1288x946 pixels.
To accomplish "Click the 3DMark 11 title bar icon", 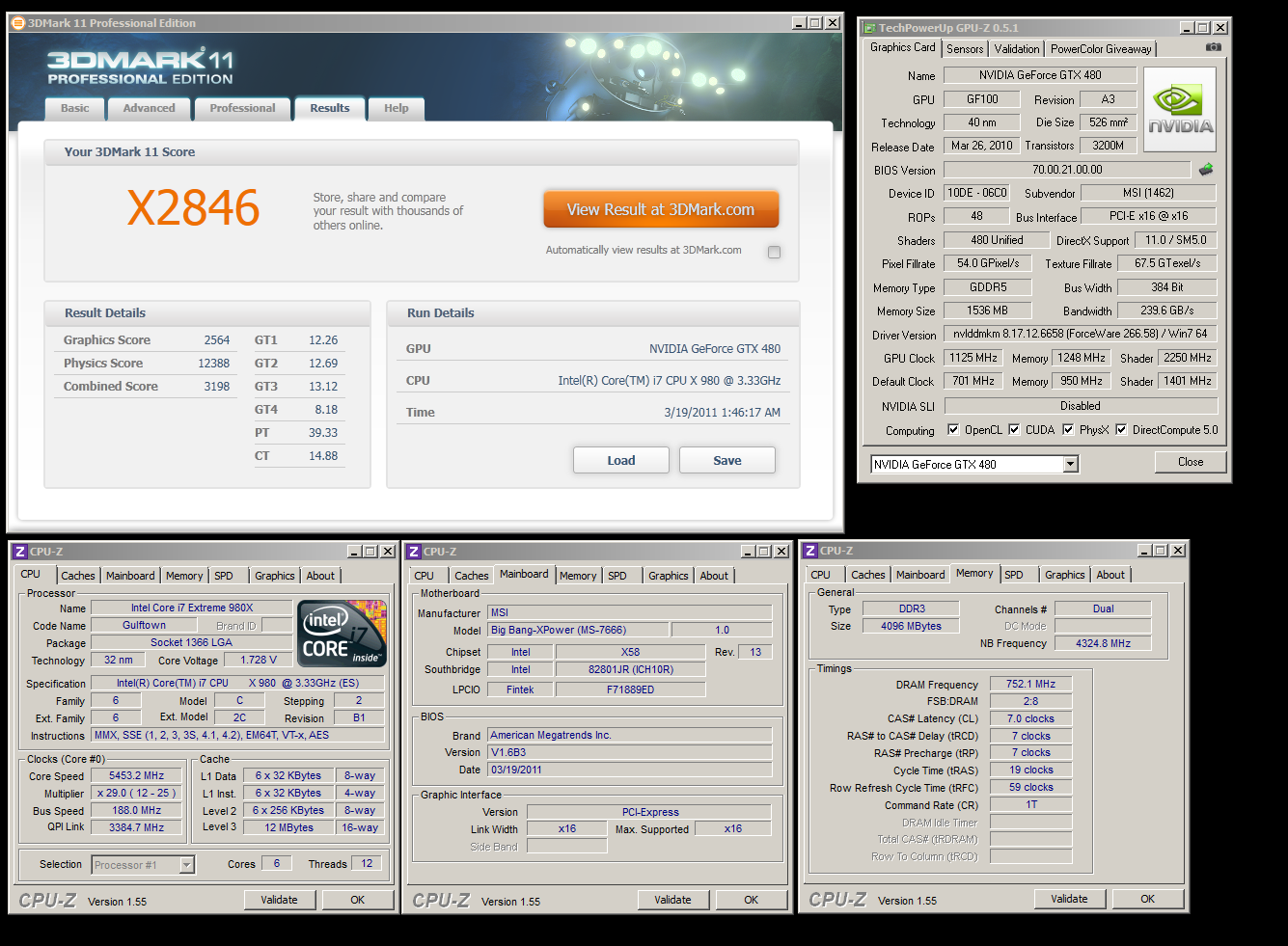I will (x=17, y=23).
